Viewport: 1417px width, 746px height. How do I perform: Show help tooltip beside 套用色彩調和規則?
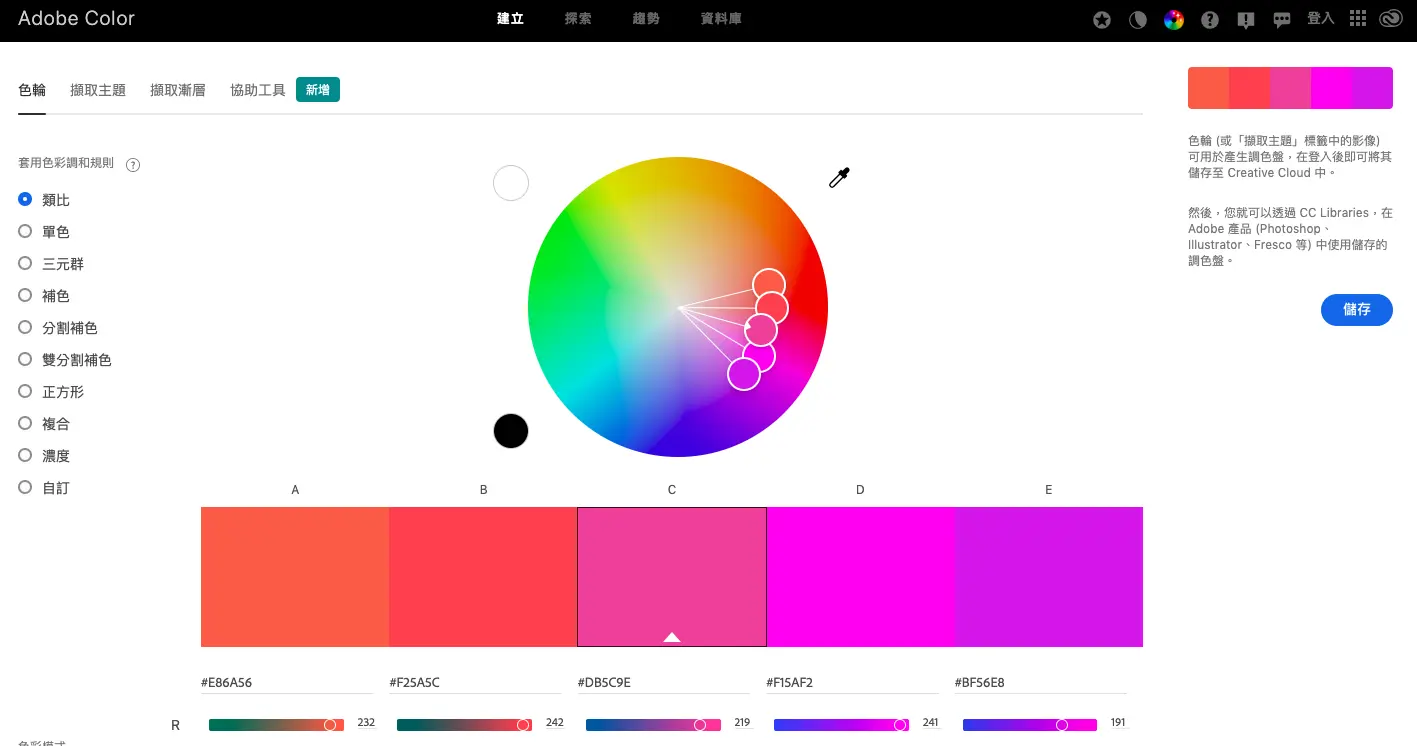tap(133, 164)
